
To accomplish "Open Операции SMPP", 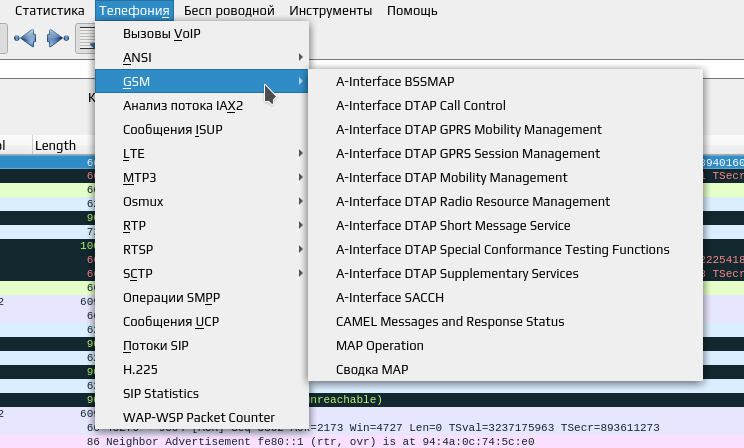I will (x=202, y=298).
